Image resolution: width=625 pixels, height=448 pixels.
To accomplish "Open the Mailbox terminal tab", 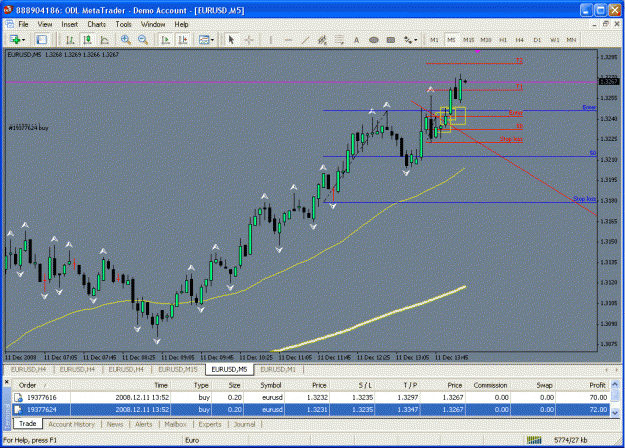I will (175, 424).
